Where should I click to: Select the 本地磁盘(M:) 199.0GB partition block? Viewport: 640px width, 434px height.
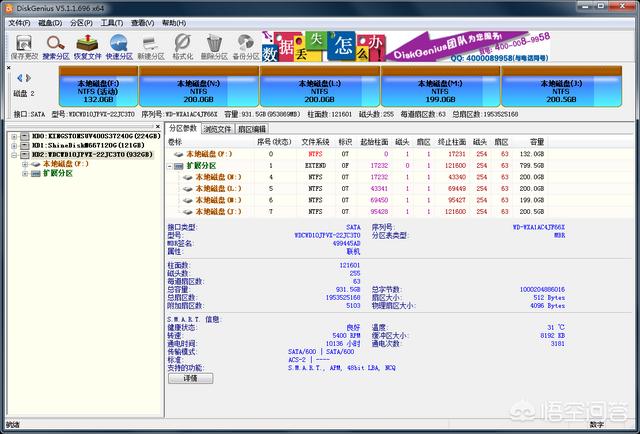point(440,86)
